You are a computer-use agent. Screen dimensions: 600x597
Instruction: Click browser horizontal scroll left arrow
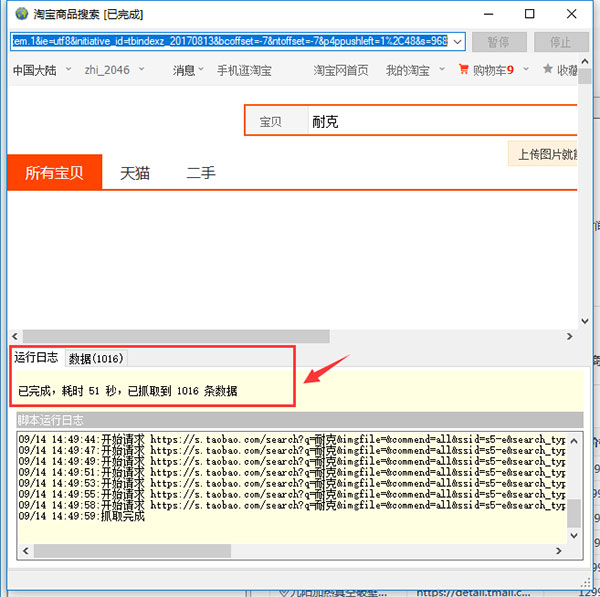pyautogui.click(x=15, y=336)
